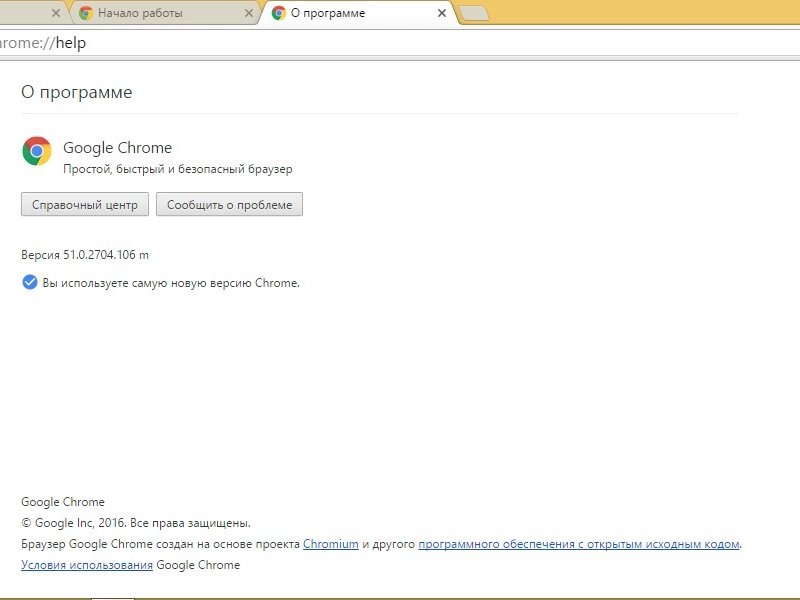800x600 pixels.
Task: Close the leftmost partially visible tab
Action: 56,13
